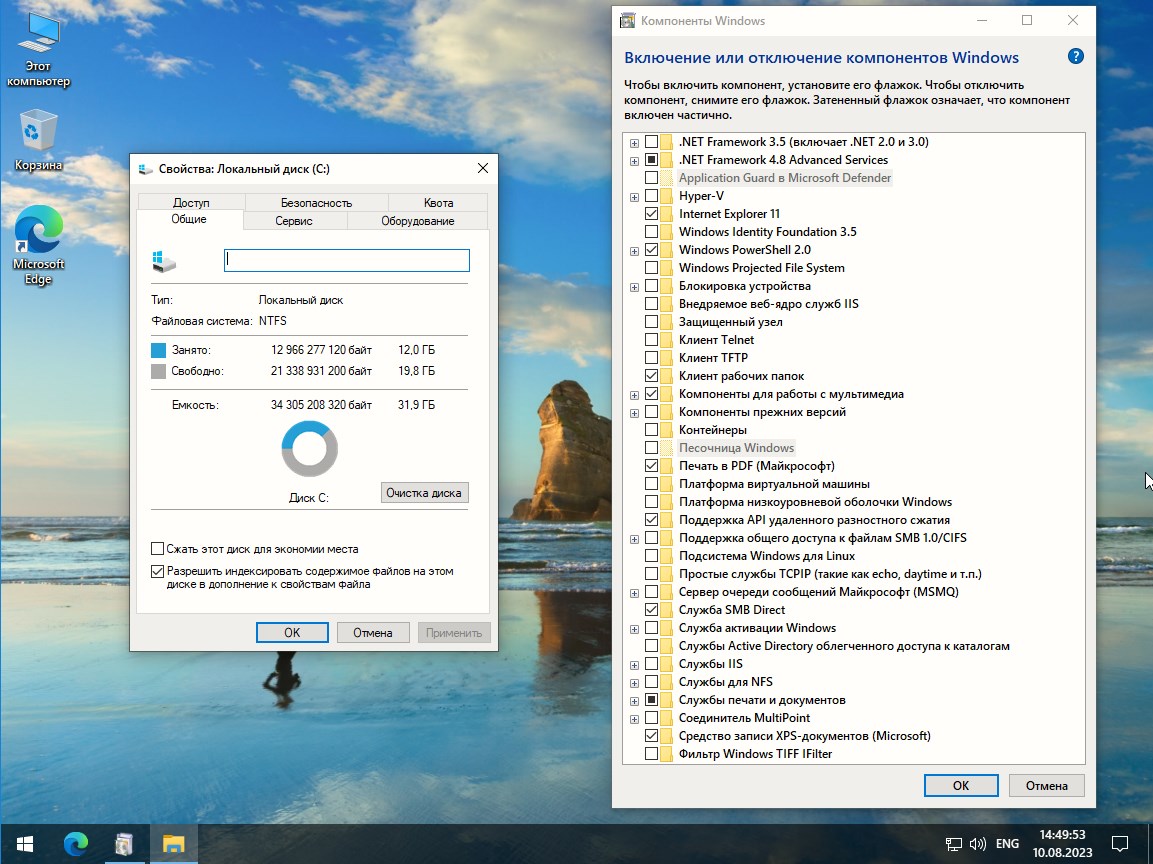Launch Microsoft Edge from desktop shortcut
Image resolution: width=1153 pixels, height=864 pixels.
tap(38, 233)
